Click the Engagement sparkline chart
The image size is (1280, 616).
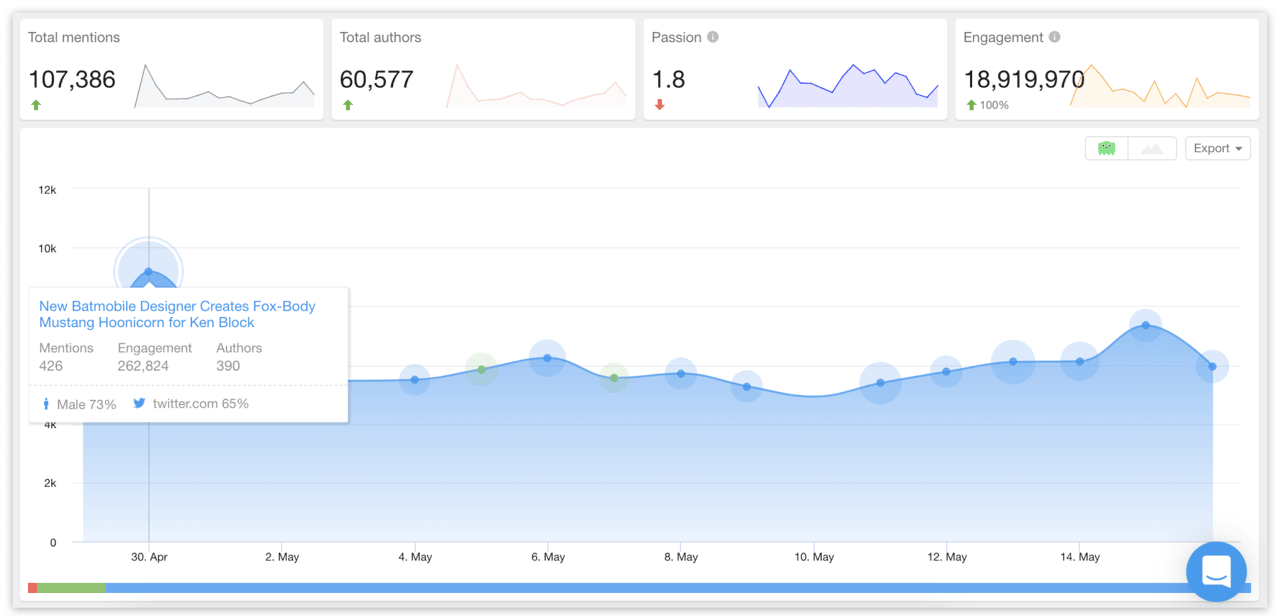click(1160, 88)
